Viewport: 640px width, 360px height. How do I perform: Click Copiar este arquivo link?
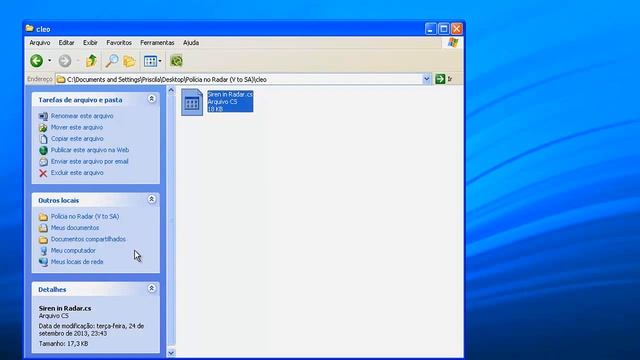(77, 139)
